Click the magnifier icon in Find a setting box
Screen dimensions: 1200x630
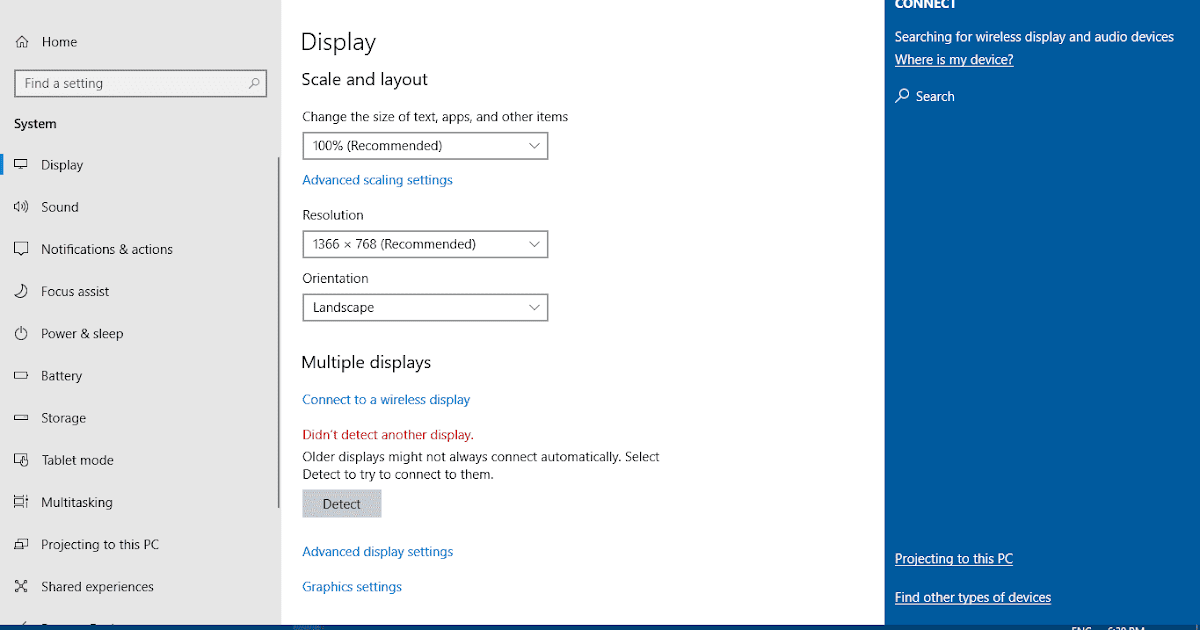pos(255,84)
